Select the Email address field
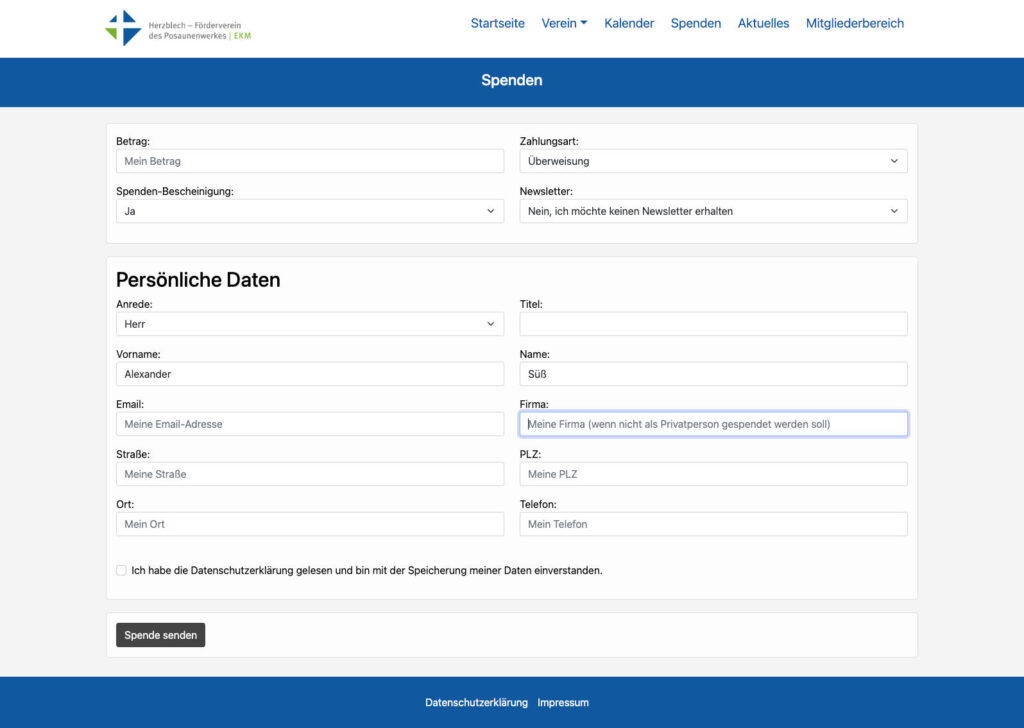 pyautogui.click(x=310, y=424)
